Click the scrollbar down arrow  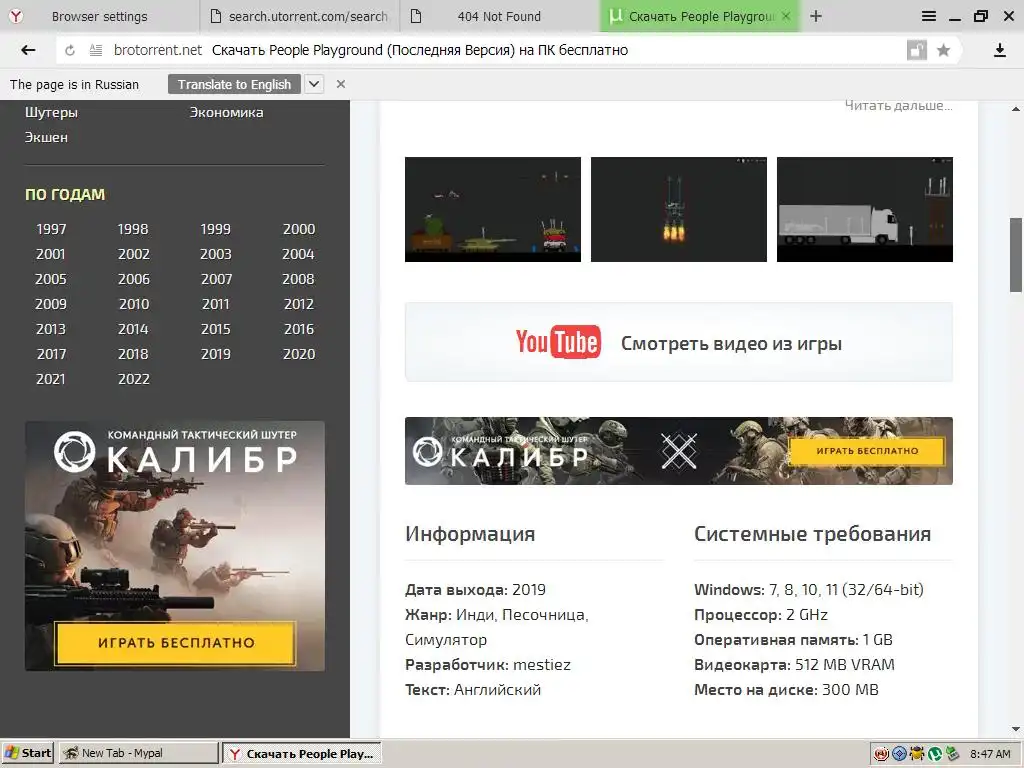(x=1016, y=729)
